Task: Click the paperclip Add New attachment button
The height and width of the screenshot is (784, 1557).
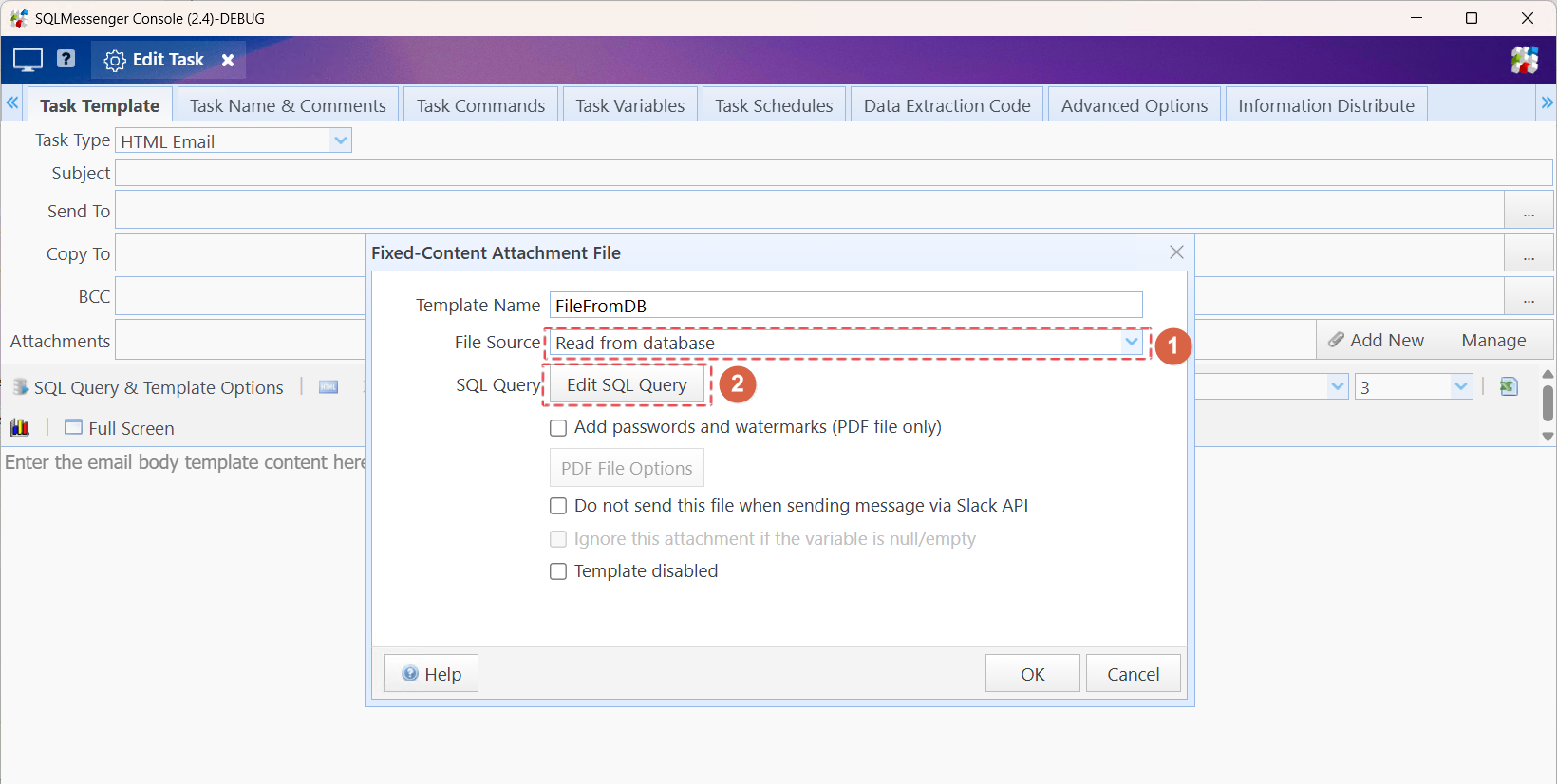Action: [x=1376, y=340]
